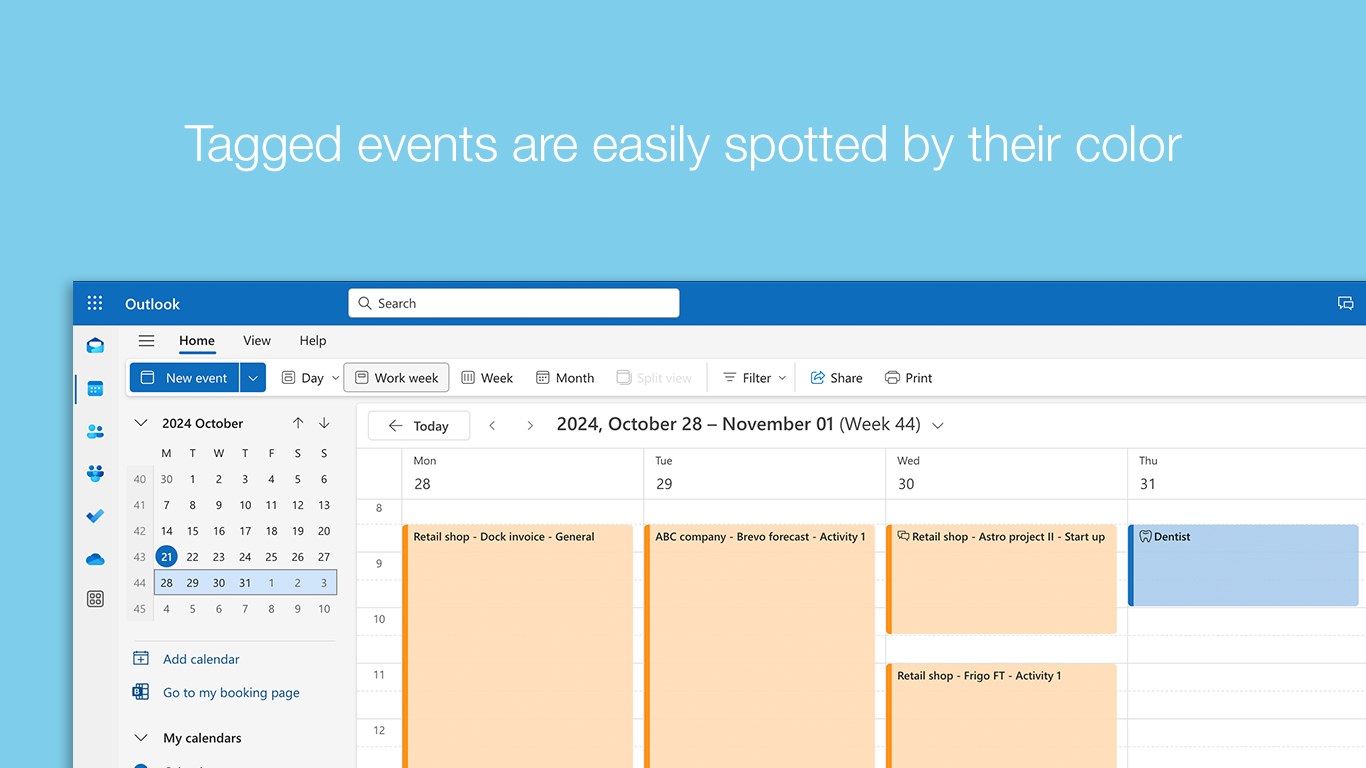Image resolution: width=1366 pixels, height=768 pixels.
Task: Click the Share toolbar button
Action: 836,378
